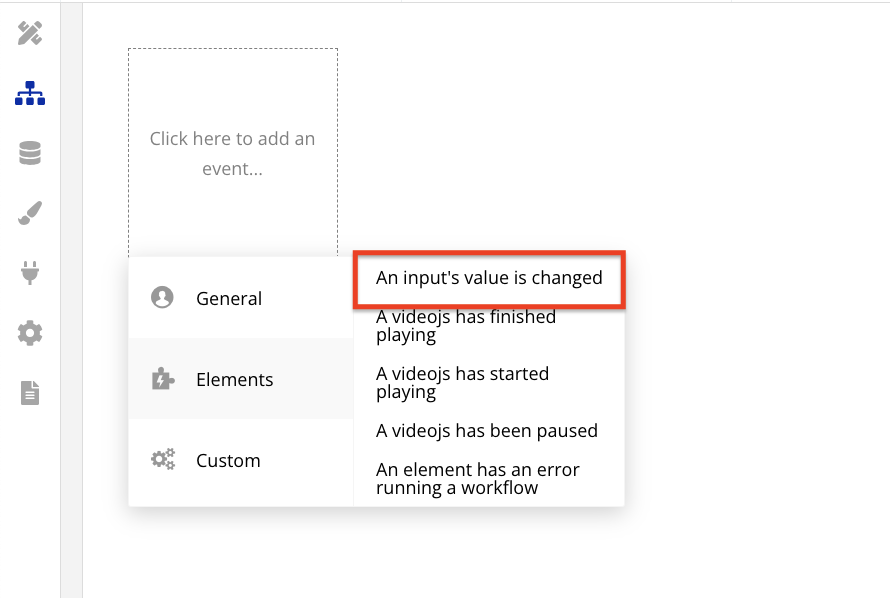Open the Logs document icon
Viewport: 890px width, 598px height.
[30, 393]
